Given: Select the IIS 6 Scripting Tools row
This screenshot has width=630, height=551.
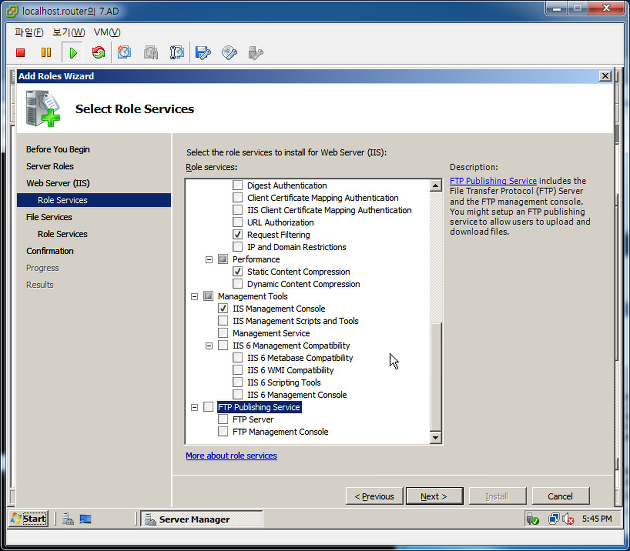Looking at the screenshot, I should (284, 382).
